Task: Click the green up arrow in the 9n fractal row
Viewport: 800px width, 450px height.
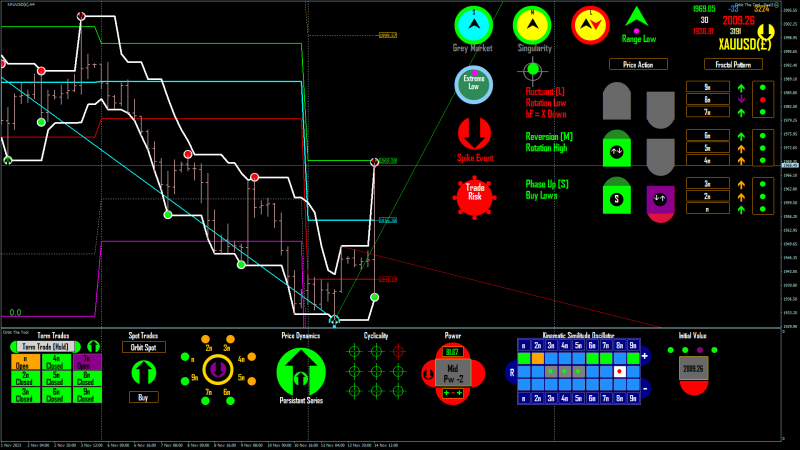Action: click(x=741, y=88)
